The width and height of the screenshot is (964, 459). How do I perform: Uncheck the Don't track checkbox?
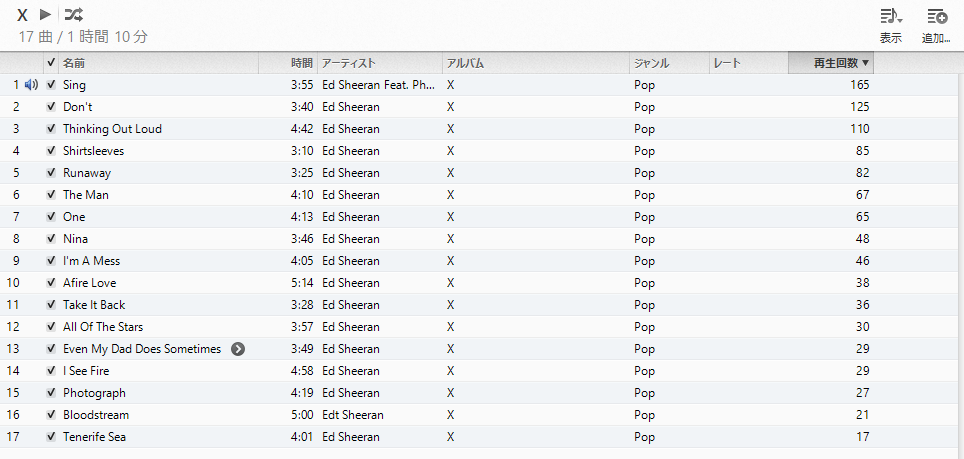click(51, 107)
